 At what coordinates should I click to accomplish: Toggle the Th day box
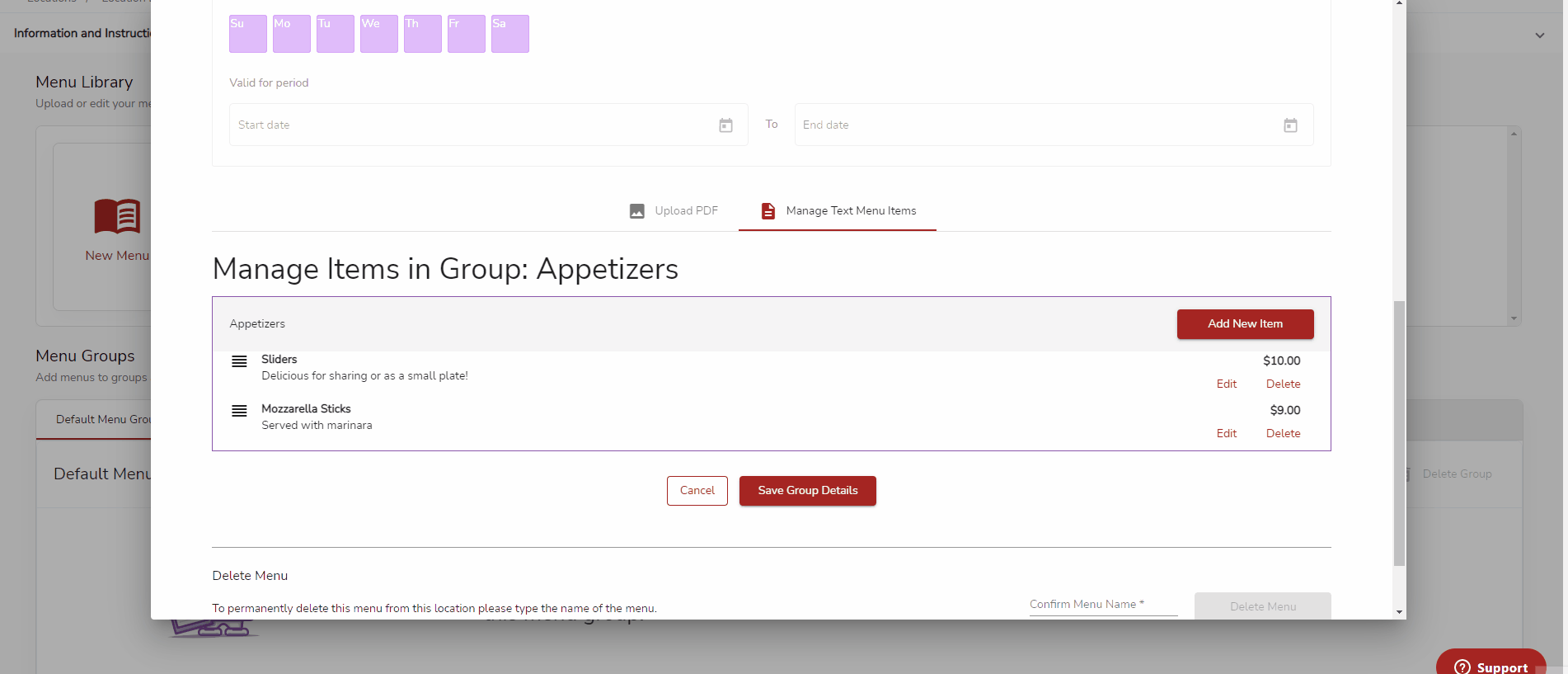[423, 34]
